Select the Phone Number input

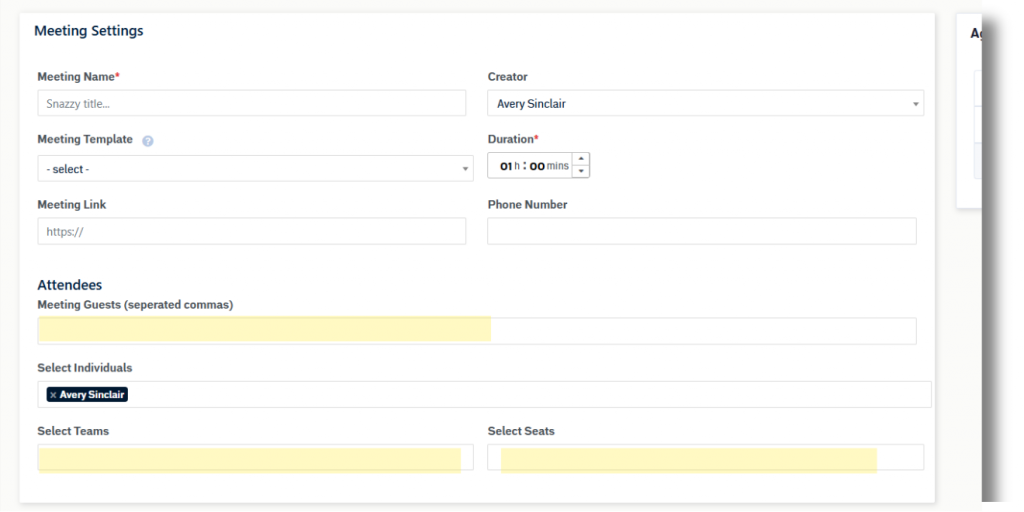701,231
